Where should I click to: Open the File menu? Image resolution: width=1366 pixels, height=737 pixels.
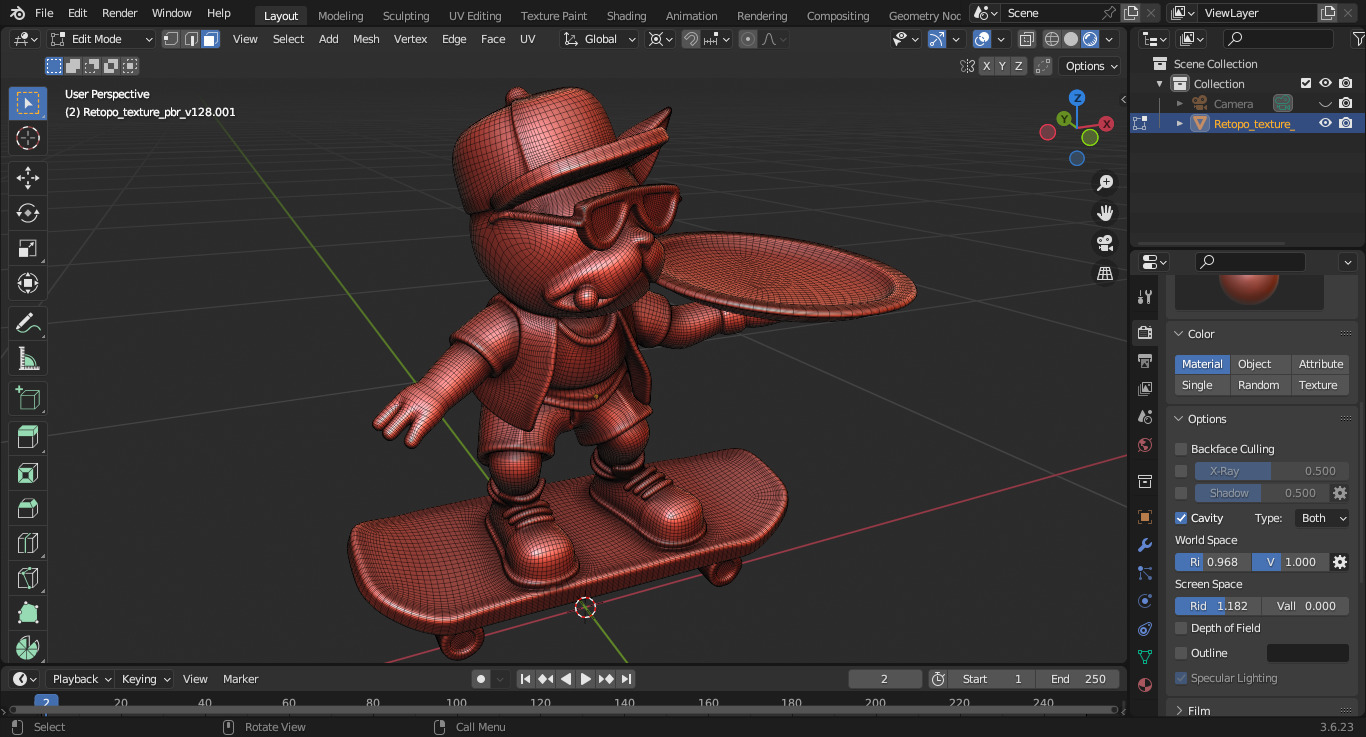click(x=44, y=13)
